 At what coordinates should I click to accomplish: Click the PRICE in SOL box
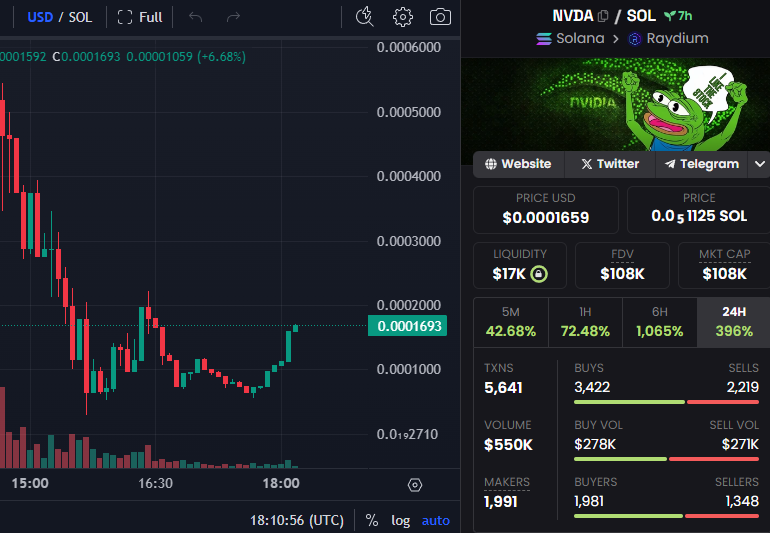tap(699, 210)
